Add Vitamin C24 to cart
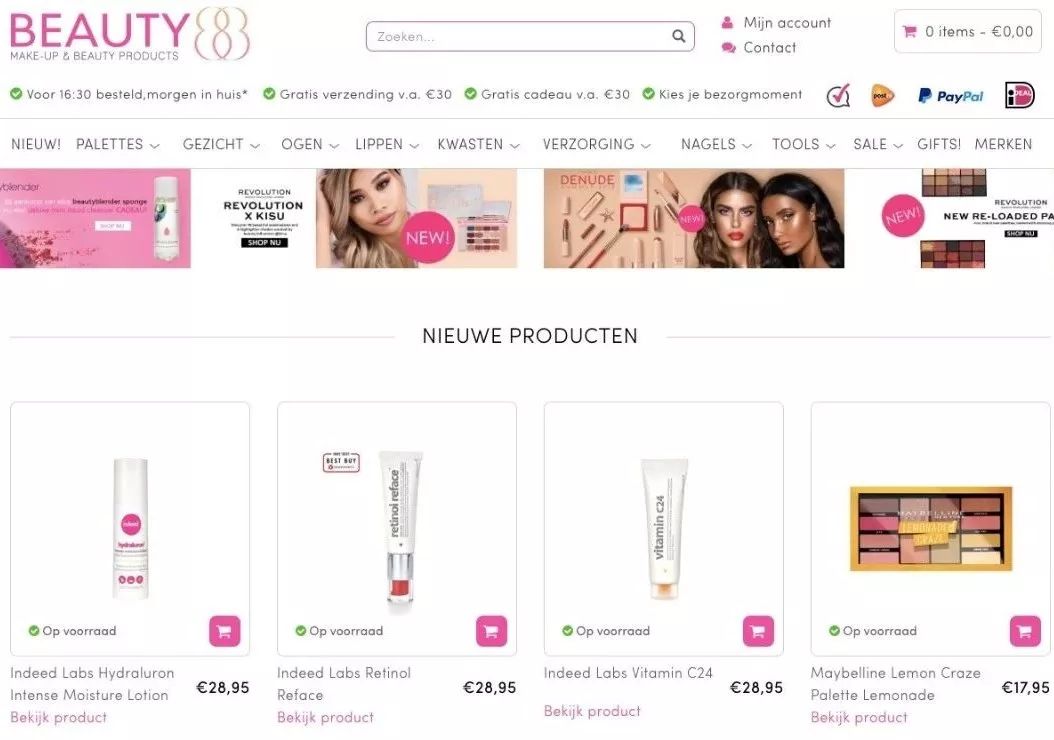Image resolution: width=1054 pixels, height=740 pixels. [758, 631]
